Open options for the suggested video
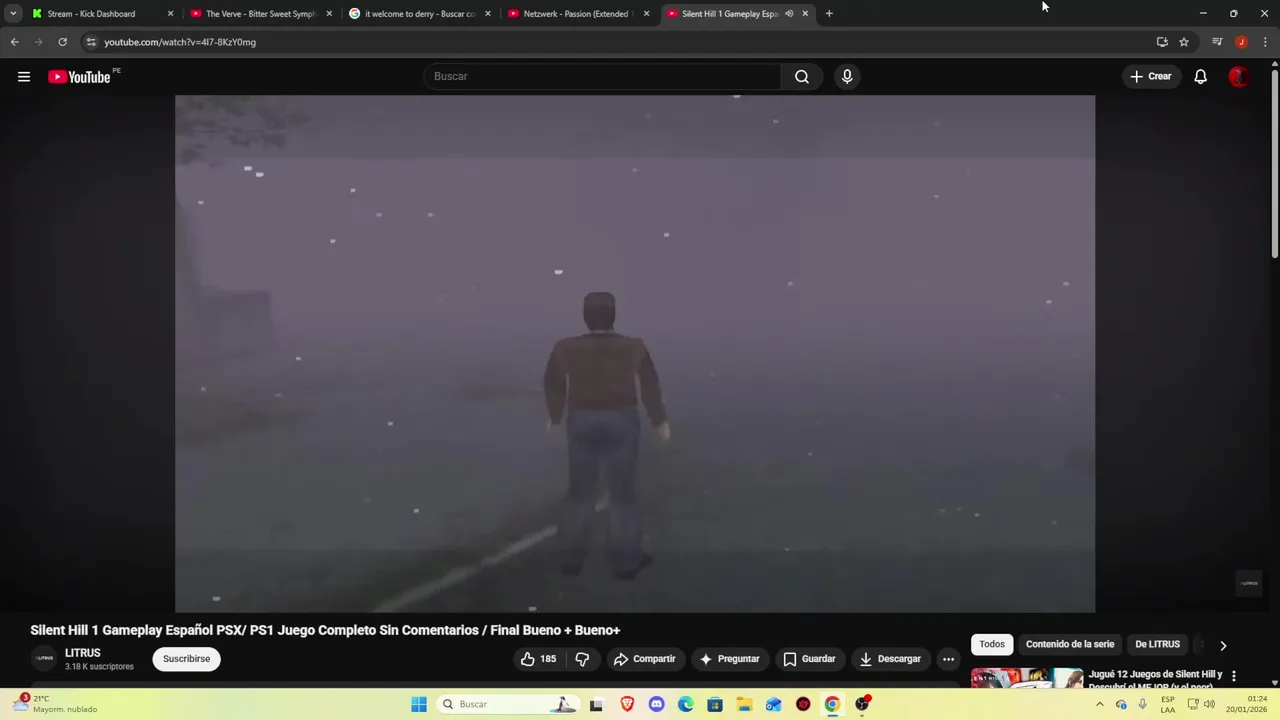The height and width of the screenshot is (720, 1280). 1234,676
